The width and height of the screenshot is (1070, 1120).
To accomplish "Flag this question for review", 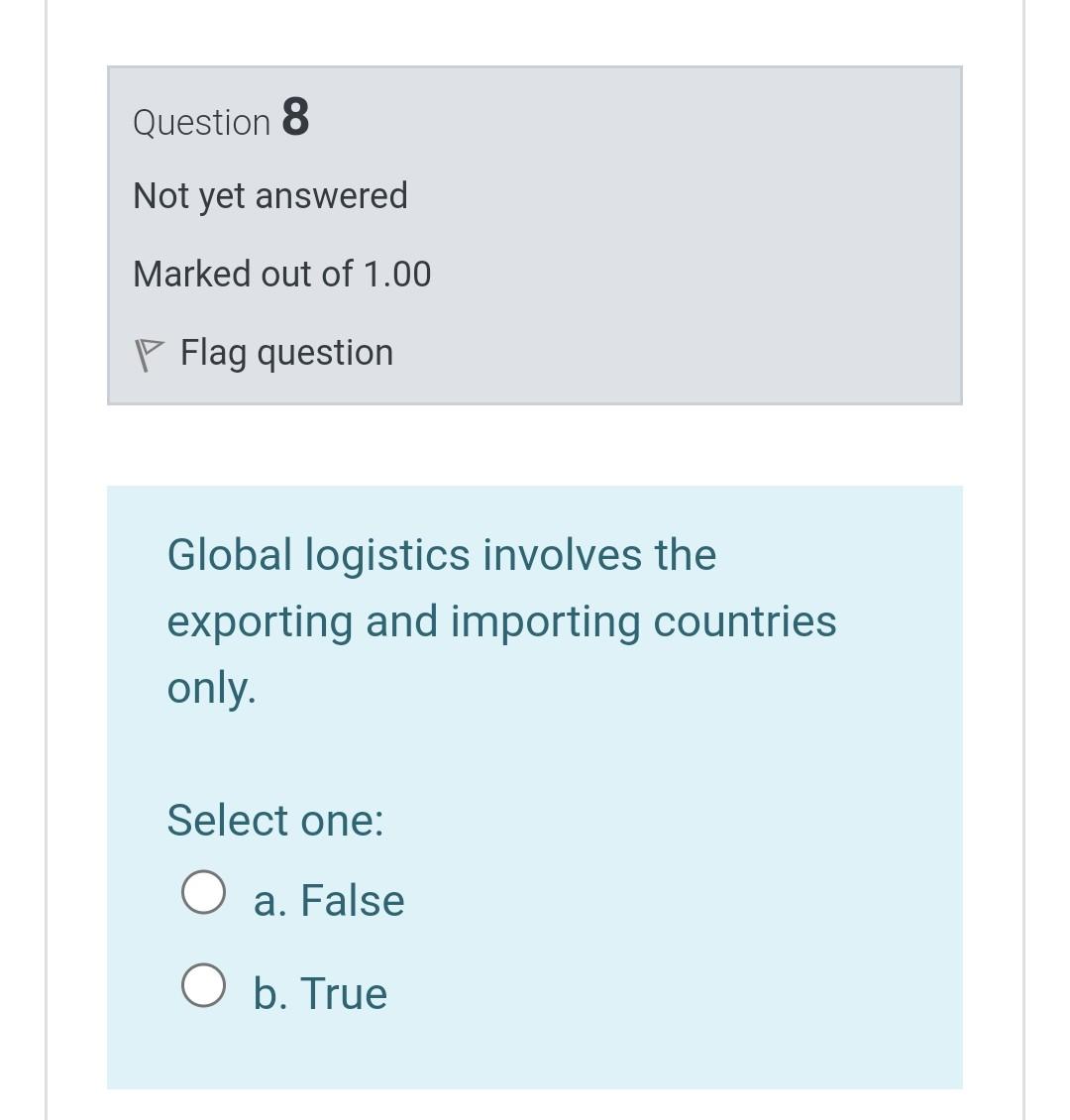I will [x=285, y=352].
